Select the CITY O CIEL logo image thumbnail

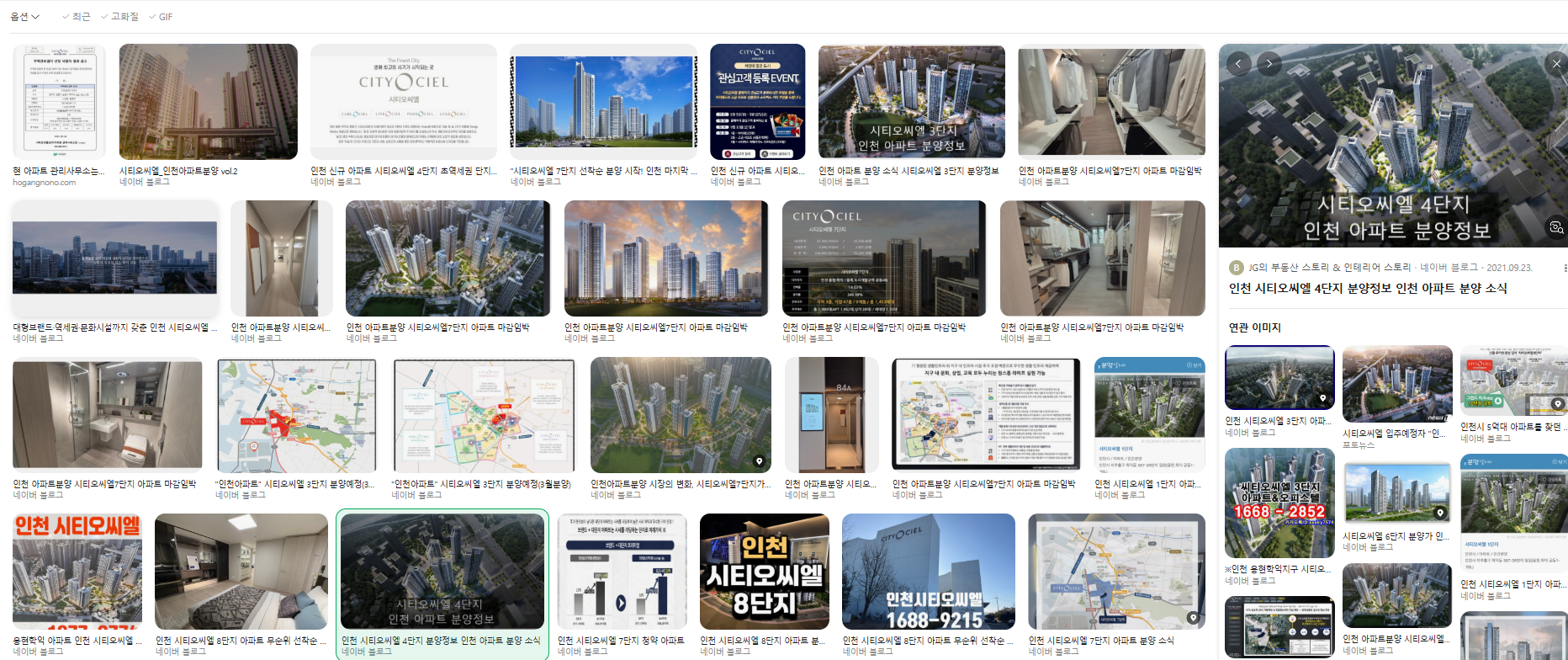404,102
